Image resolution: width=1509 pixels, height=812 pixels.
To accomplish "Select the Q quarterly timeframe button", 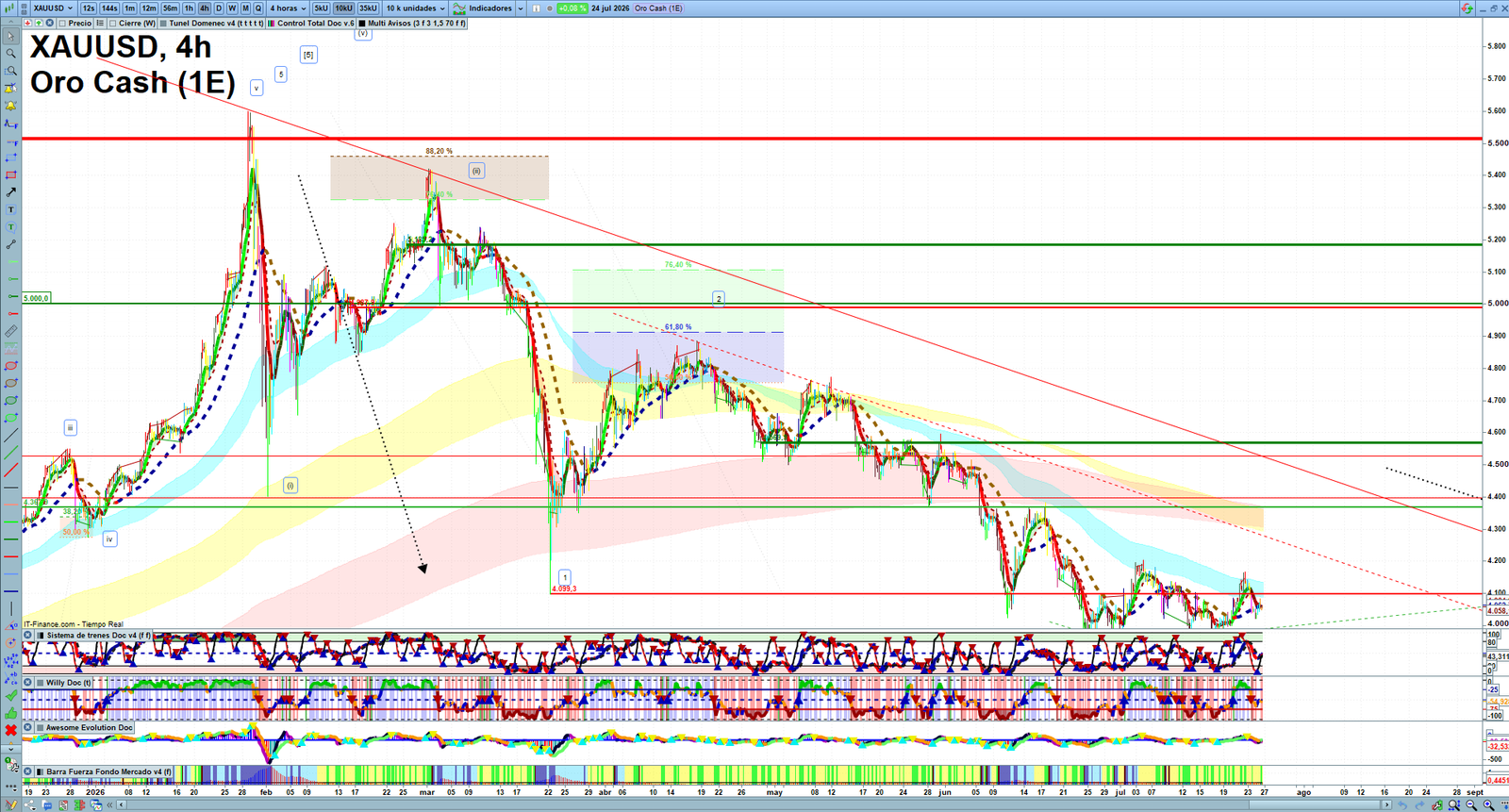I will (x=258, y=8).
